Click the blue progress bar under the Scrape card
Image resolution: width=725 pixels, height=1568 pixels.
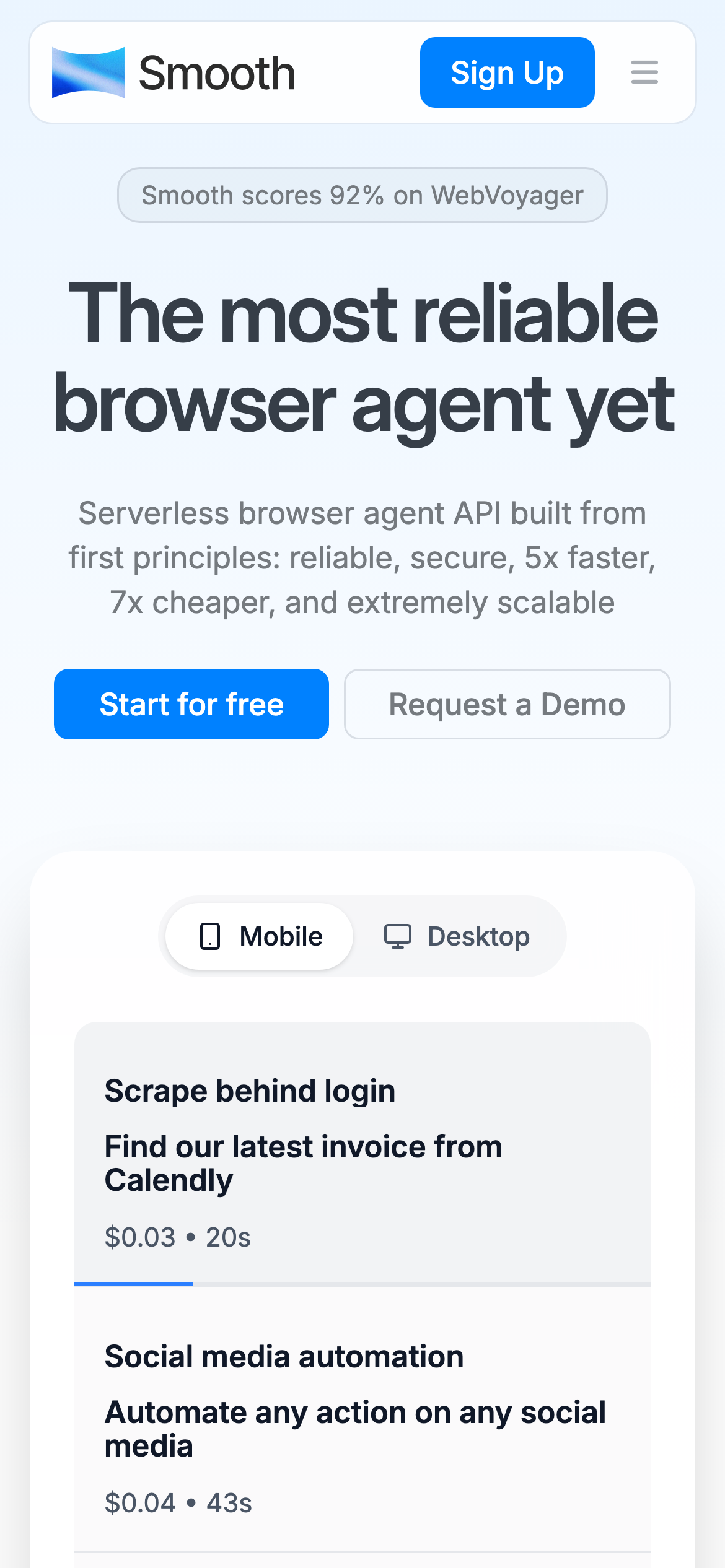tap(134, 1284)
